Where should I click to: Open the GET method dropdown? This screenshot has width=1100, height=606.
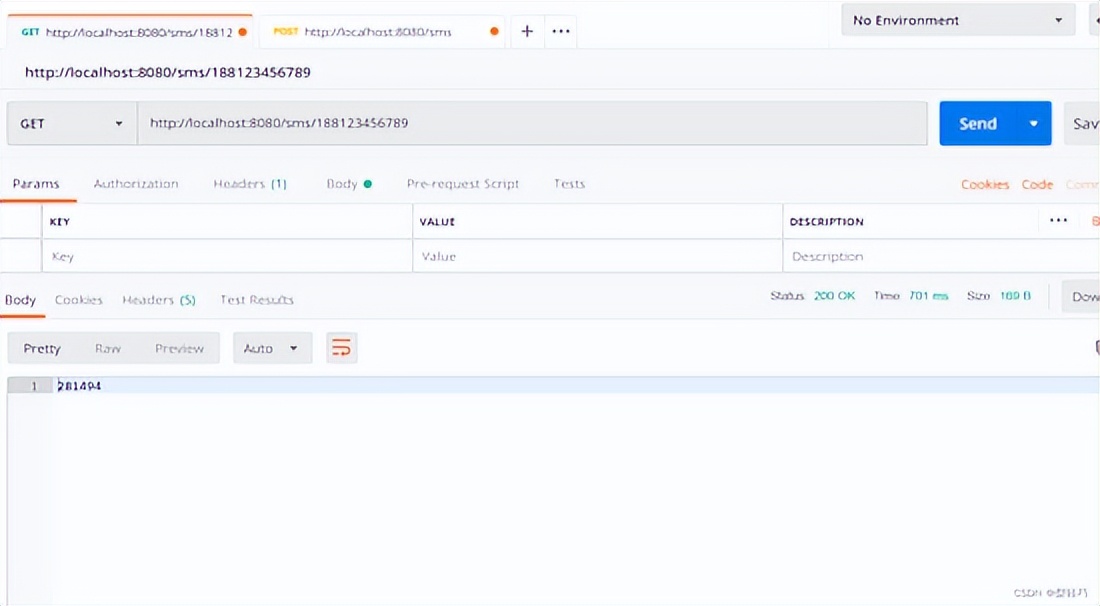72,123
